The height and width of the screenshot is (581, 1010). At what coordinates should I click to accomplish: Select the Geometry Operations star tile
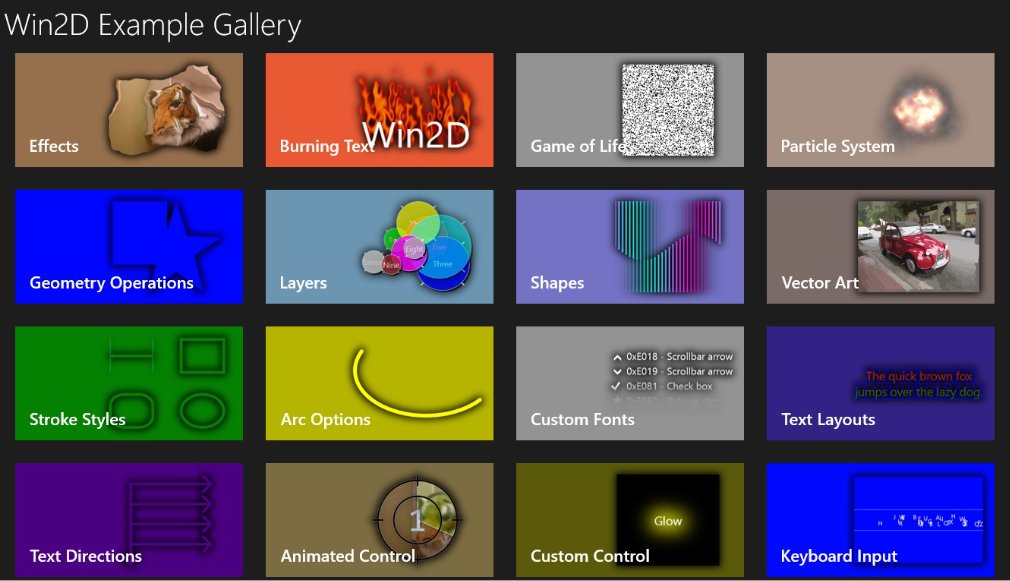pyautogui.click(x=128, y=246)
